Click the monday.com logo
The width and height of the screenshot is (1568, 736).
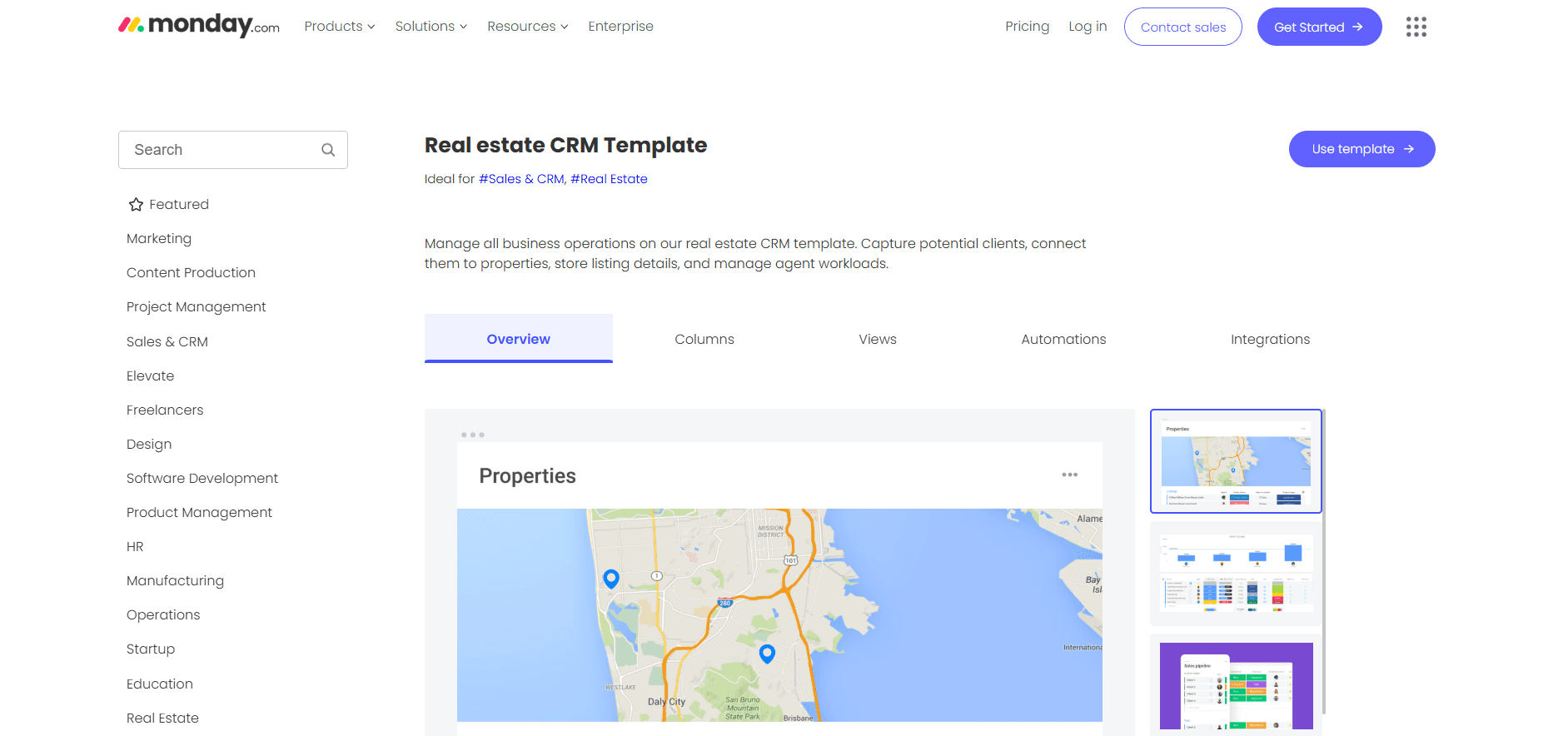199,25
